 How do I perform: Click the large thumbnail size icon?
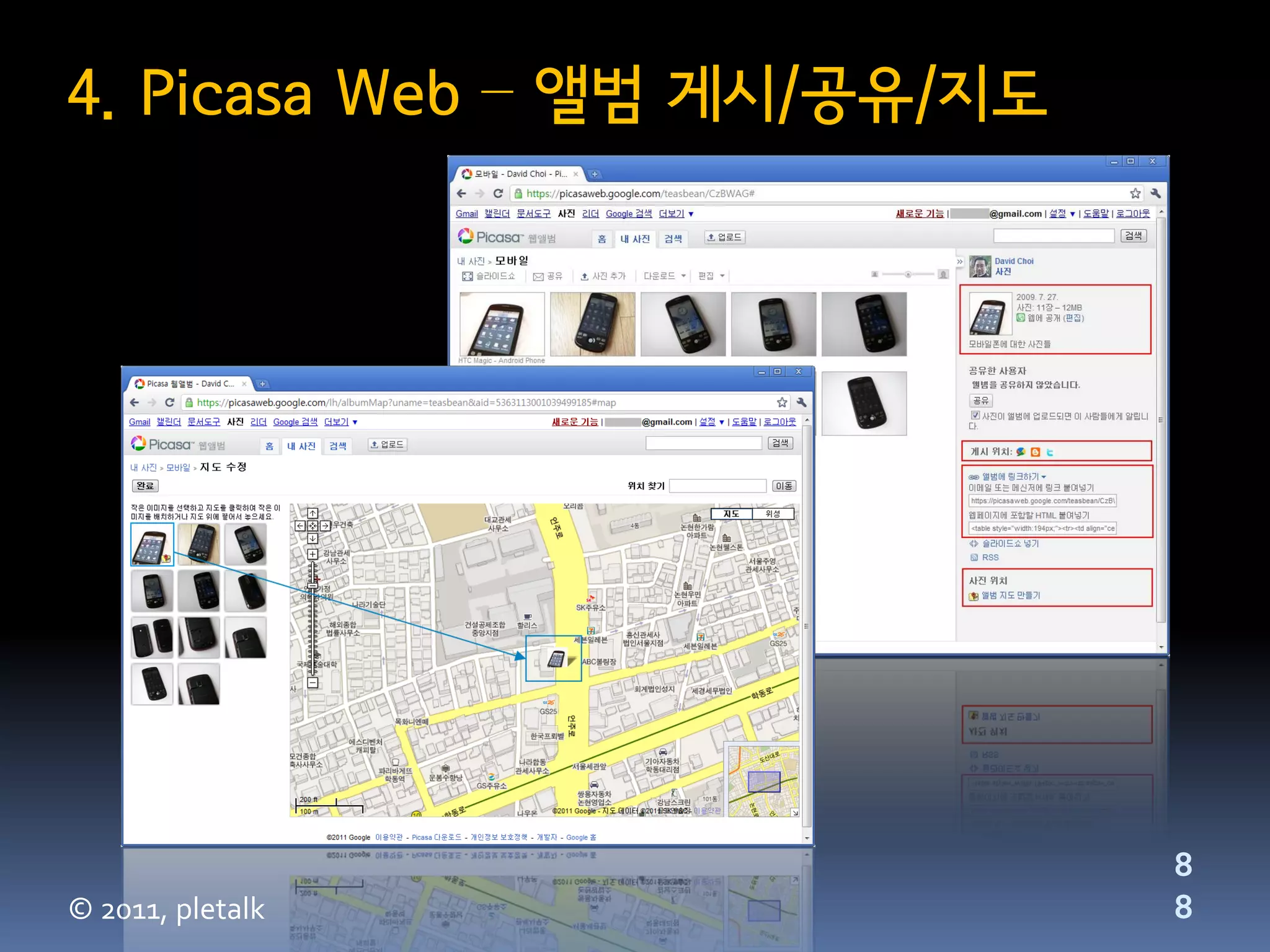(943, 274)
